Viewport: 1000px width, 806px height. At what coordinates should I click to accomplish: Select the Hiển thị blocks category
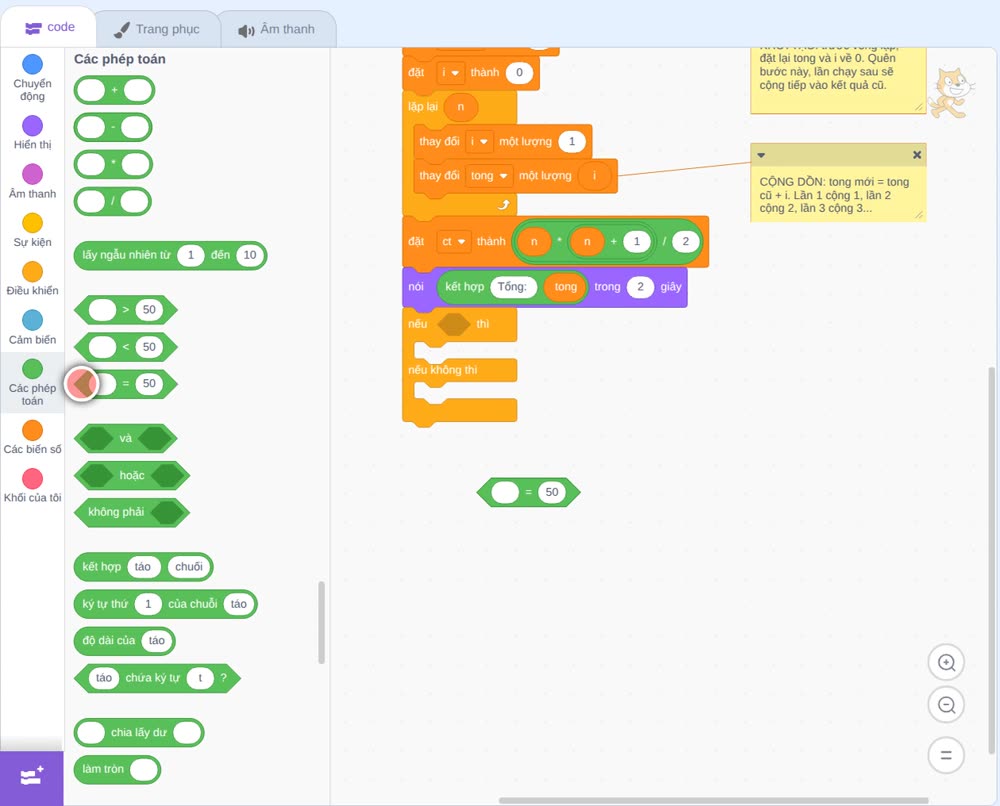32,133
